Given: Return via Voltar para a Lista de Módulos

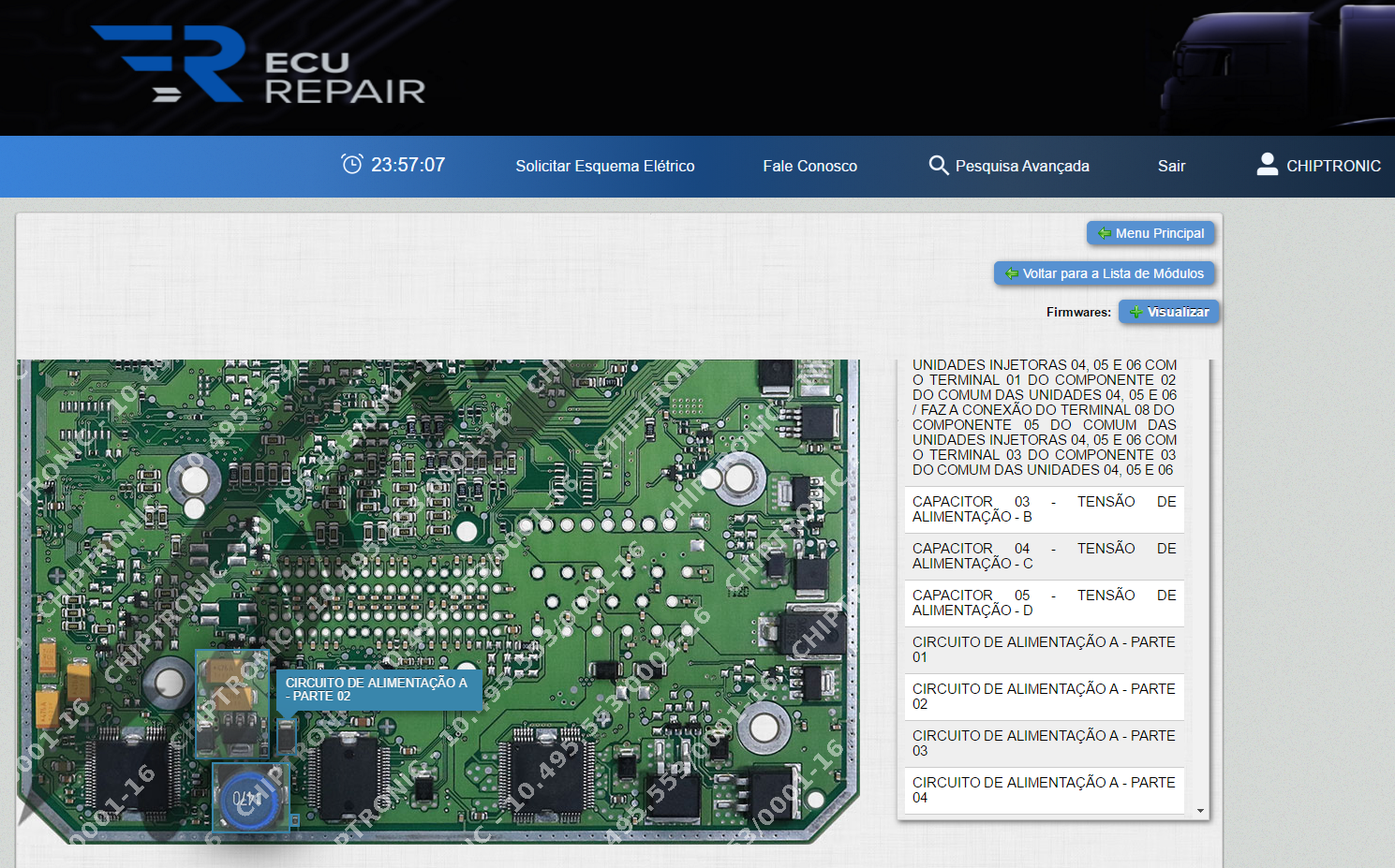Looking at the screenshot, I should [x=1105, y=273].
